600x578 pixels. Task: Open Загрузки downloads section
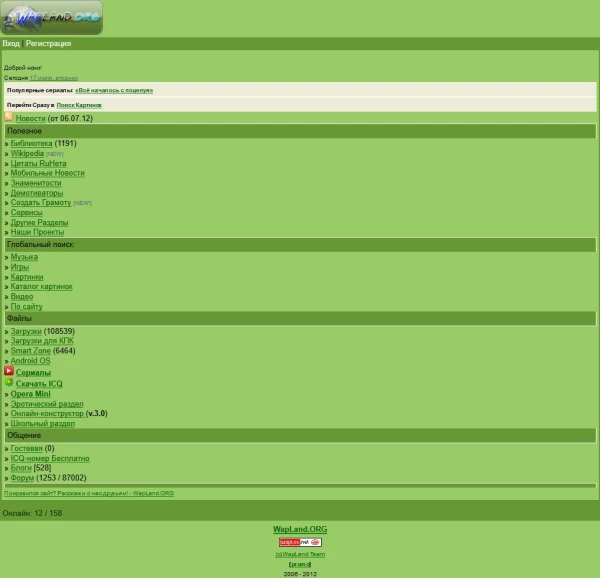(26, 331)
